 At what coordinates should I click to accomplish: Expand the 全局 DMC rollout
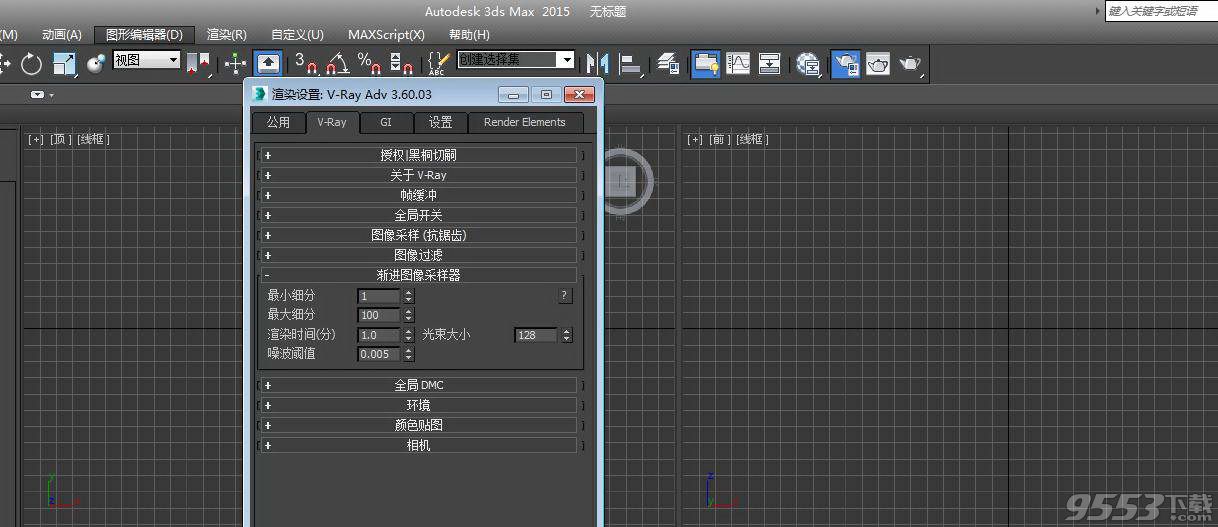pos(418,385)
